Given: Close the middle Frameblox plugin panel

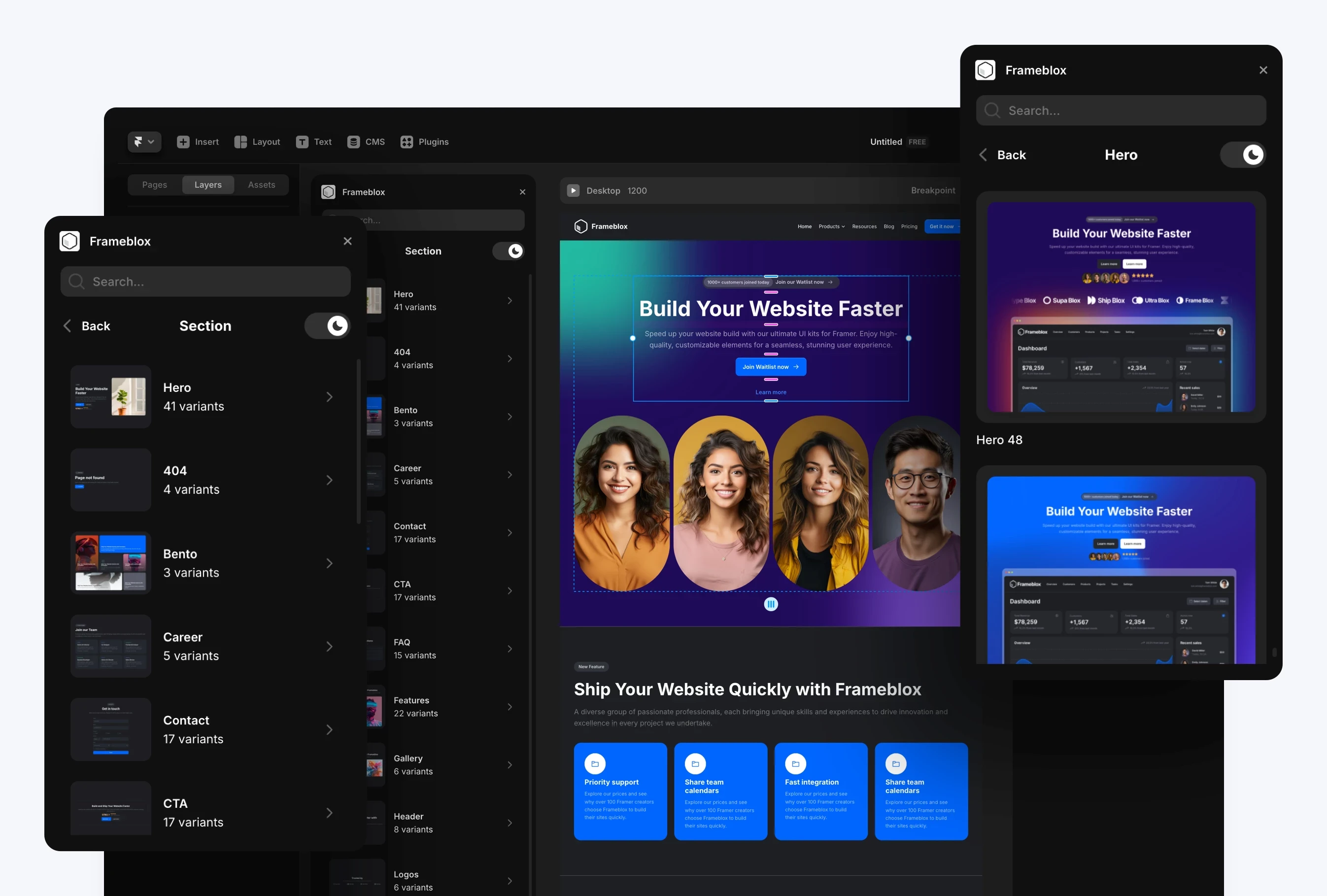Looking at the screenshot, I should click(x=522, y=192).
